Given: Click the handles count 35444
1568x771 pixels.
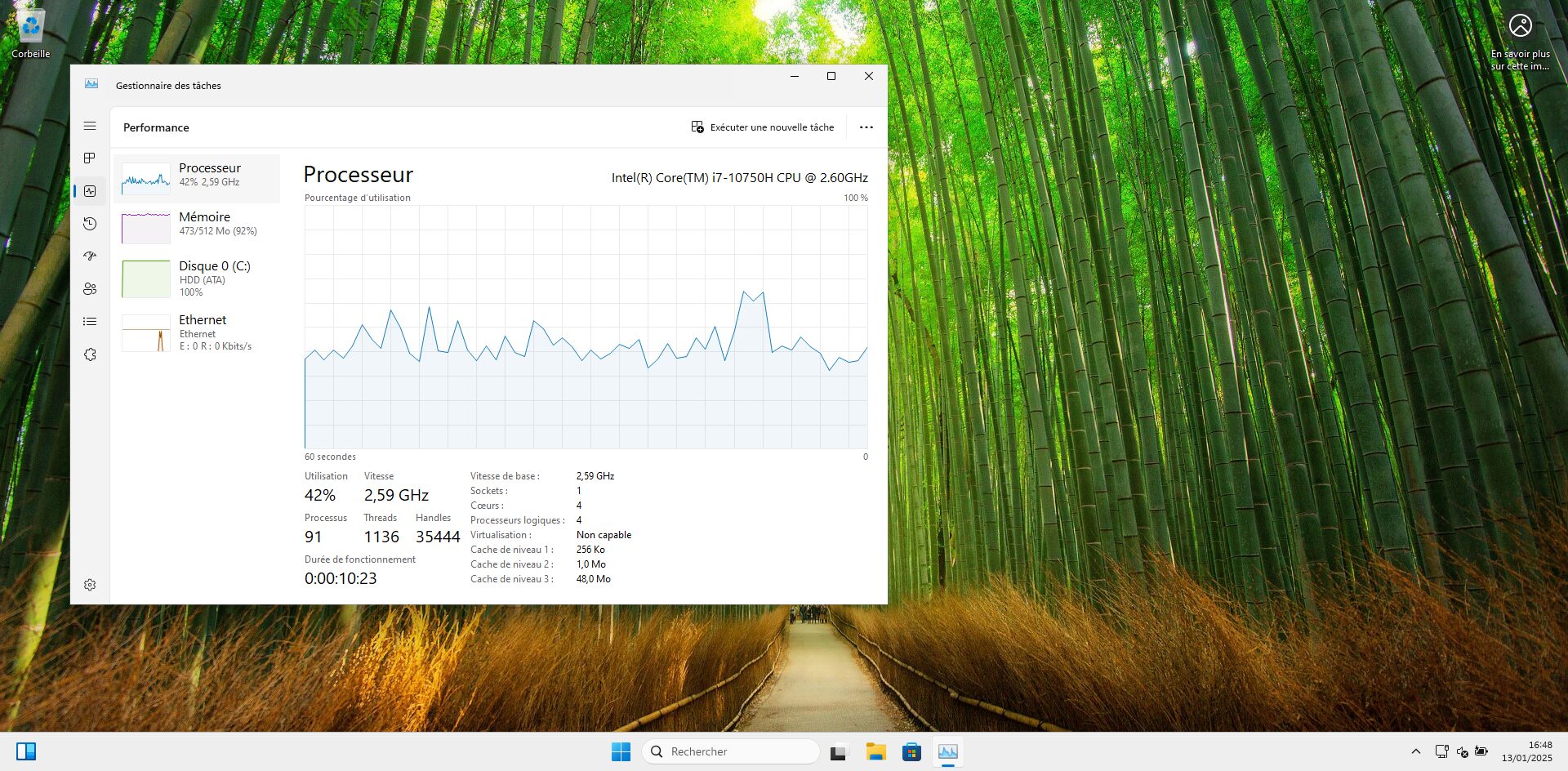Looking at the screenshot, I should click(x=438, y=537).
